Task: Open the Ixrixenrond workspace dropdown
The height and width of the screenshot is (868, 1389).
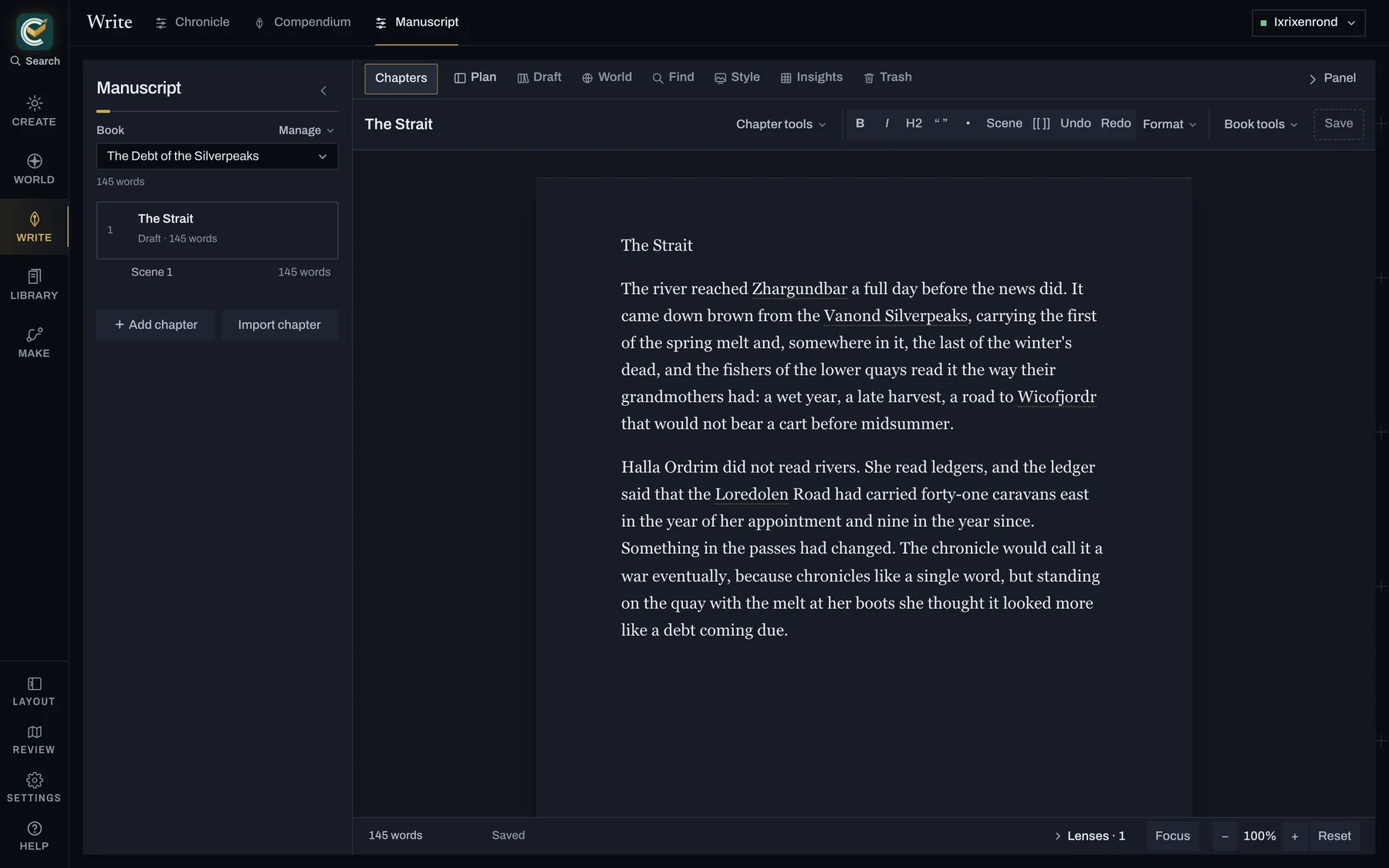Action: tap(1308, 22)
